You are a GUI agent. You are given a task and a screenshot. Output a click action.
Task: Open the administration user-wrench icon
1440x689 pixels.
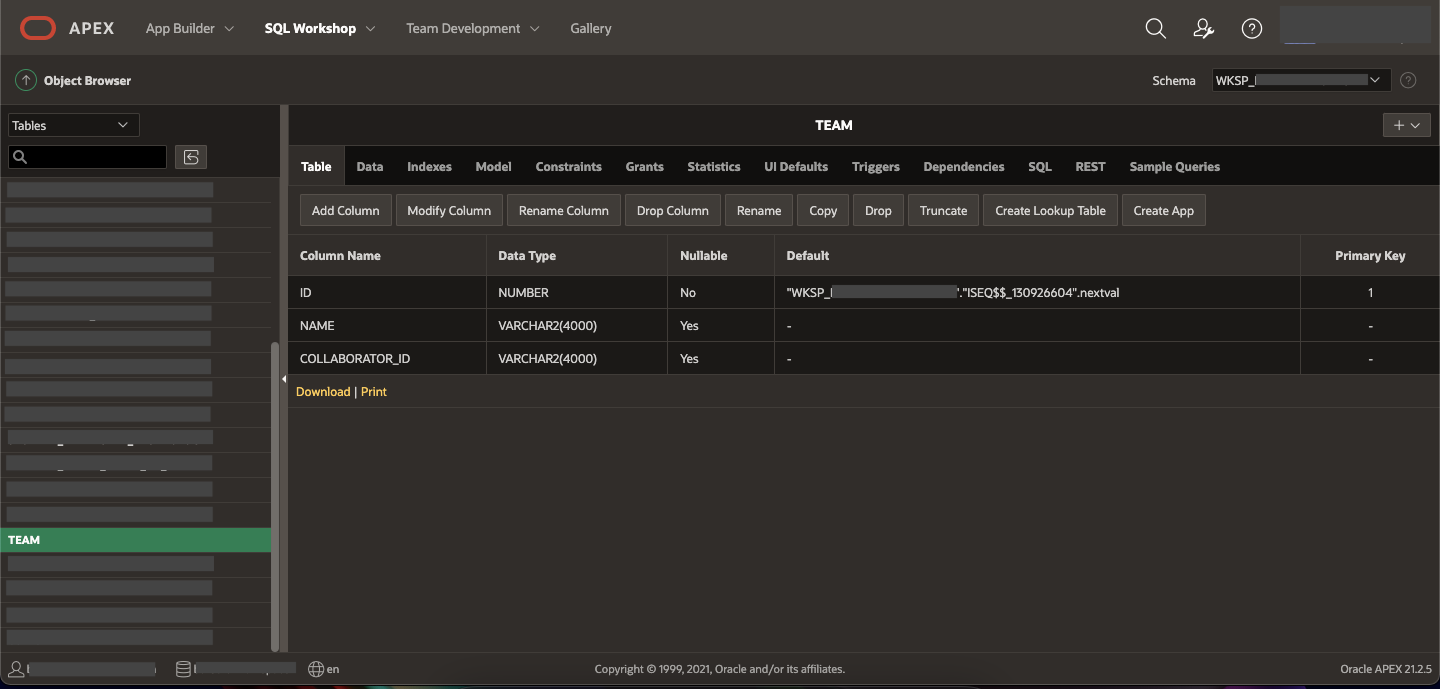pyautogui.click(x=1204, y=28)
